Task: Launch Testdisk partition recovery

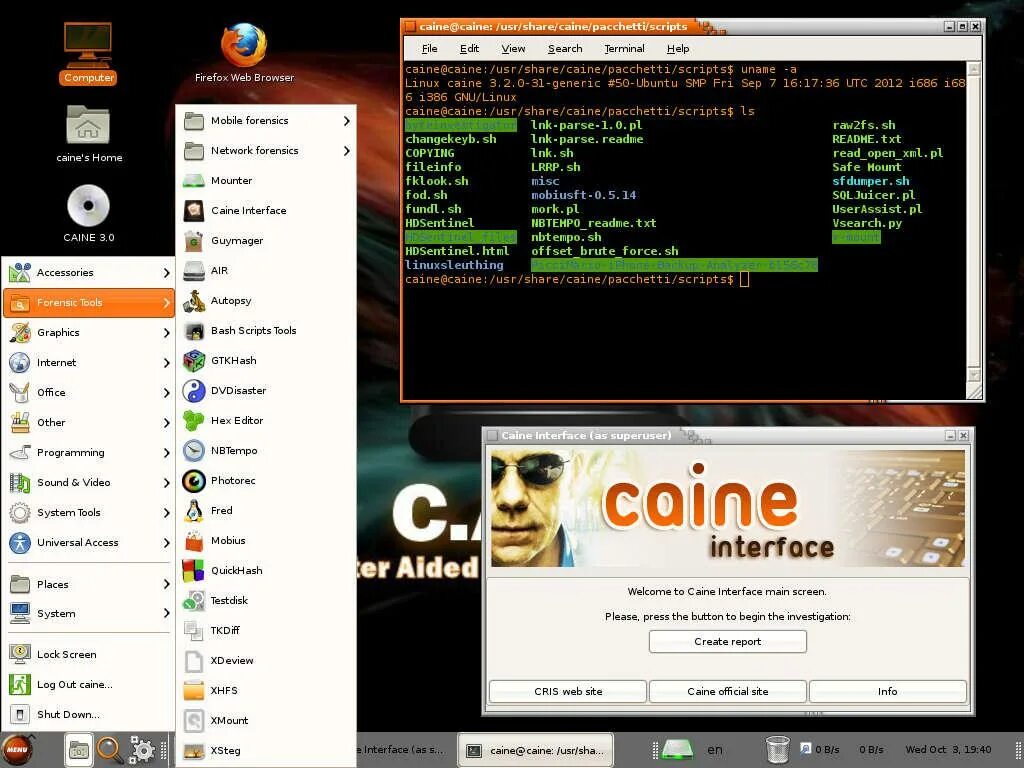Action: [266, 600]
